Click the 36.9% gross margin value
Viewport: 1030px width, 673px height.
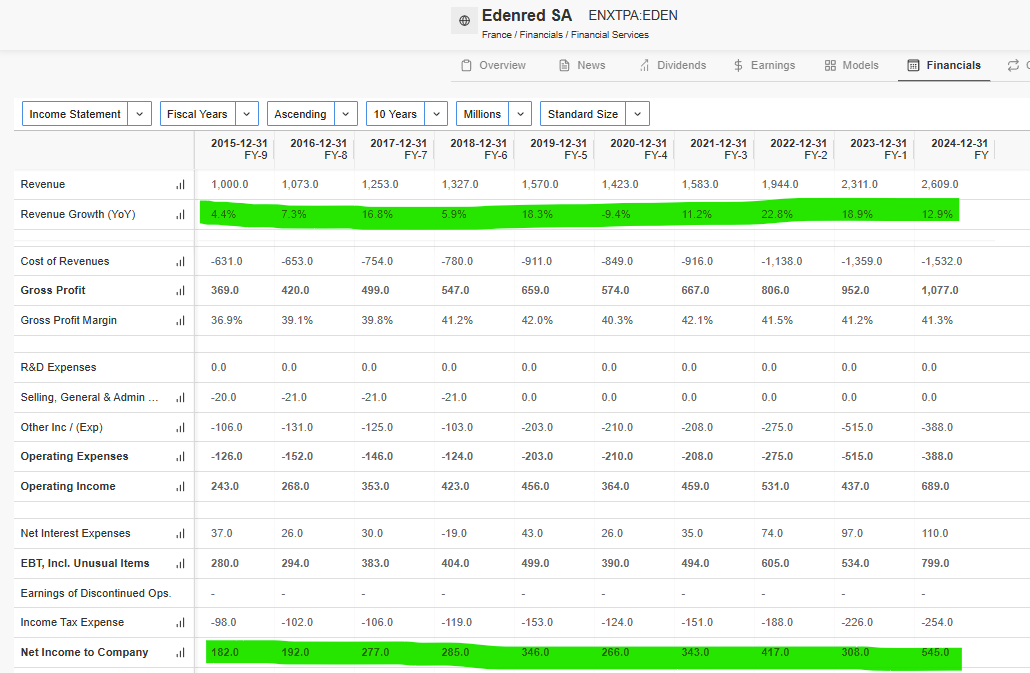pos(227,320)
